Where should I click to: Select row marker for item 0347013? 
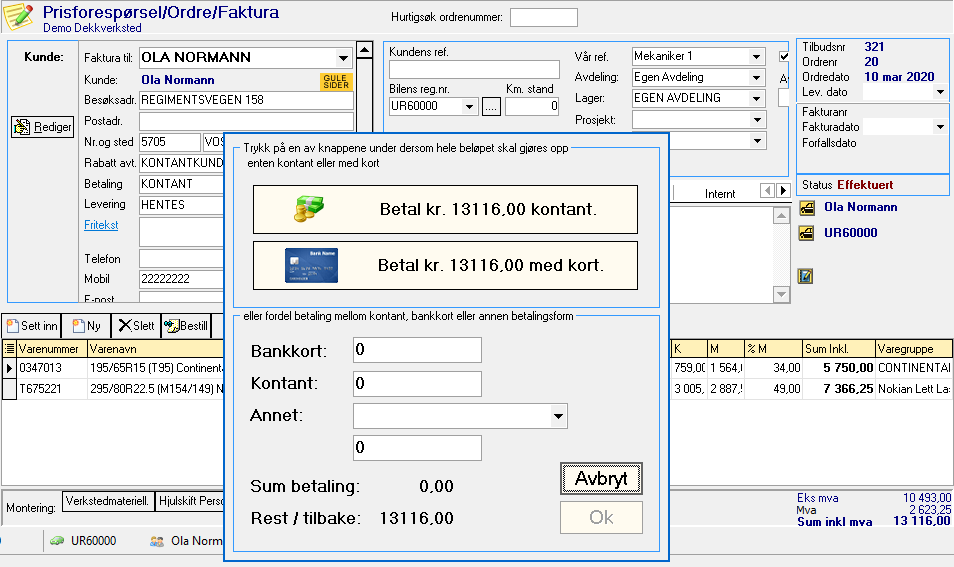pyautogui.click(x=9, y=368)
